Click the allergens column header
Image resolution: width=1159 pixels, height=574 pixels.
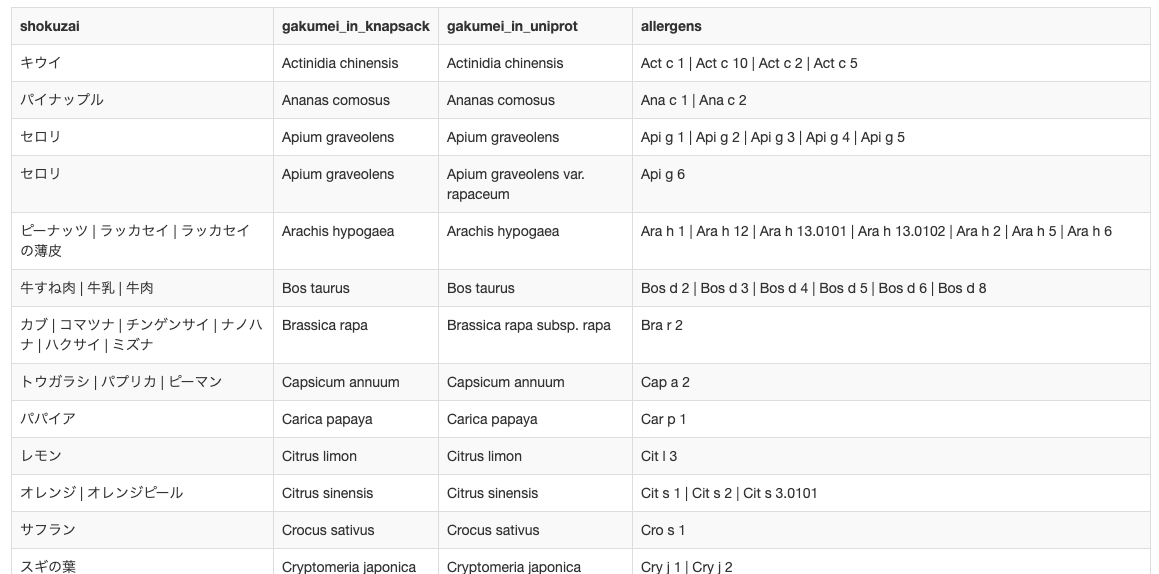pyautogui.click(x=671, y=26)
